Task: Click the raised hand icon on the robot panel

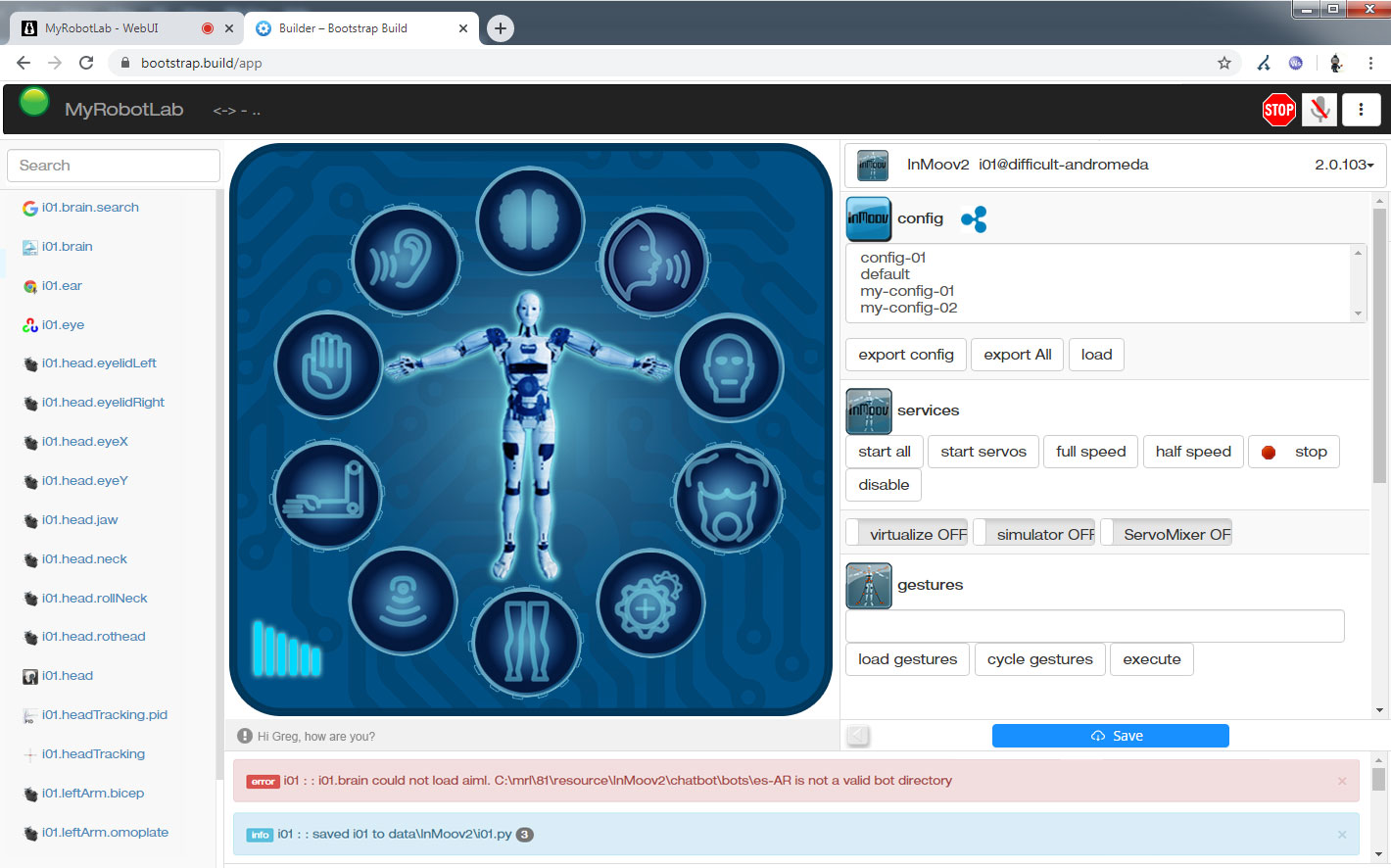Action: tap(328, 366)
